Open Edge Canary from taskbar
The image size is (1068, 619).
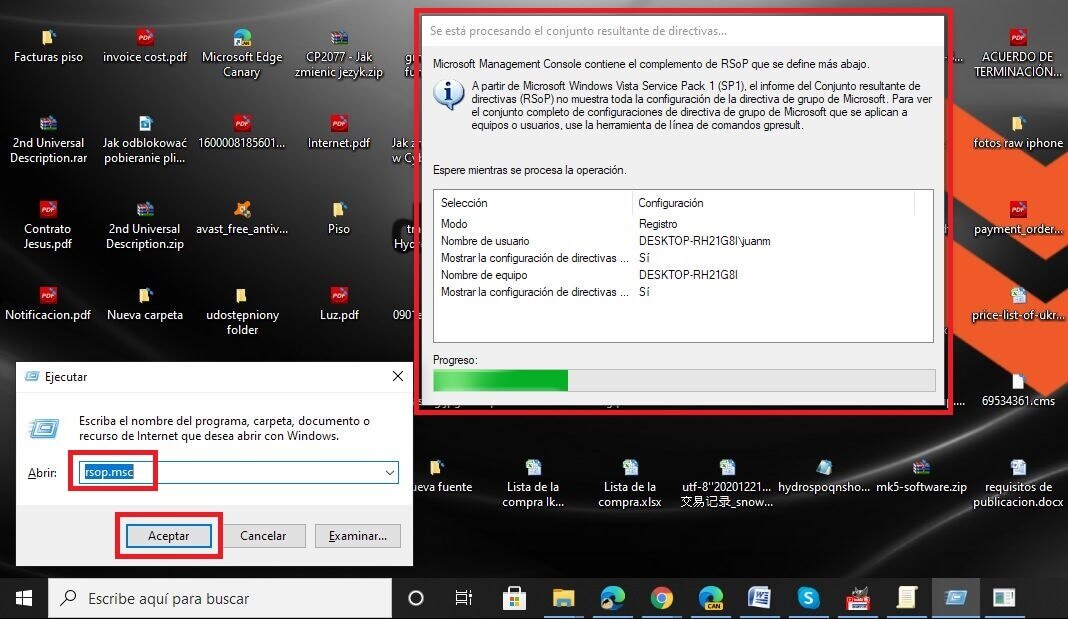tap(710, 599)
